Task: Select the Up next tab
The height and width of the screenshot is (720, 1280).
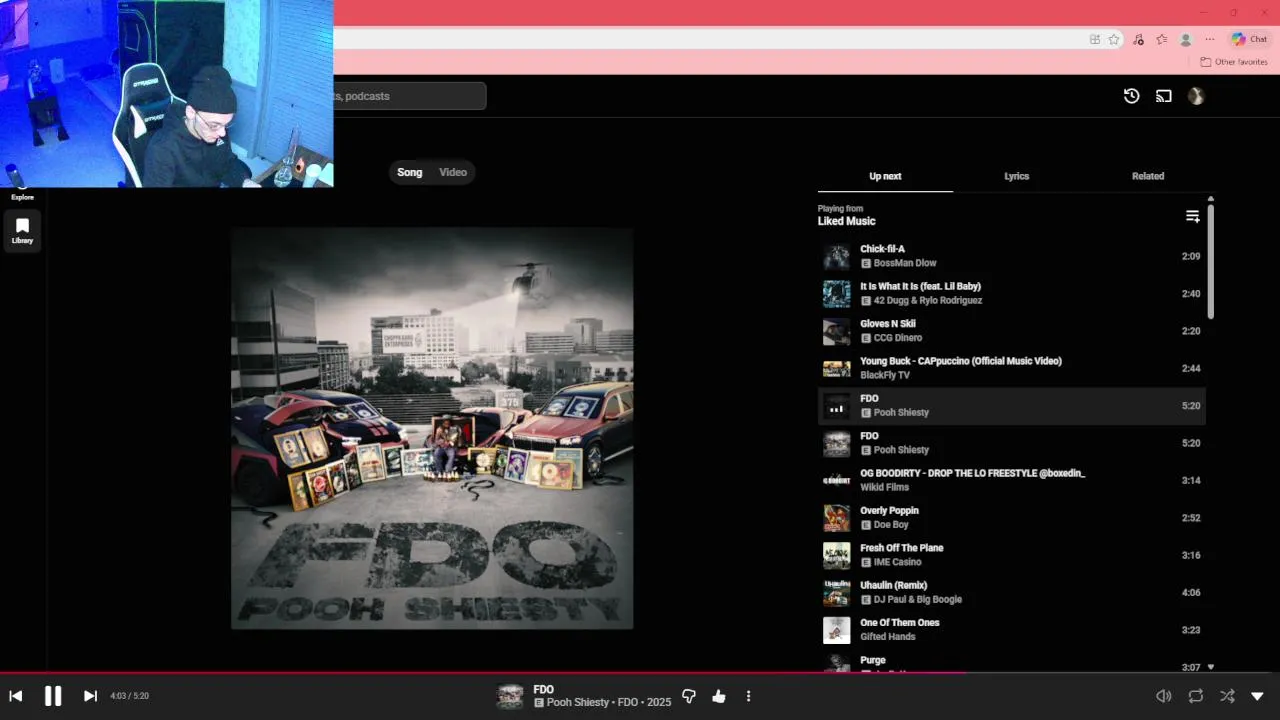Action: (885, 176)
